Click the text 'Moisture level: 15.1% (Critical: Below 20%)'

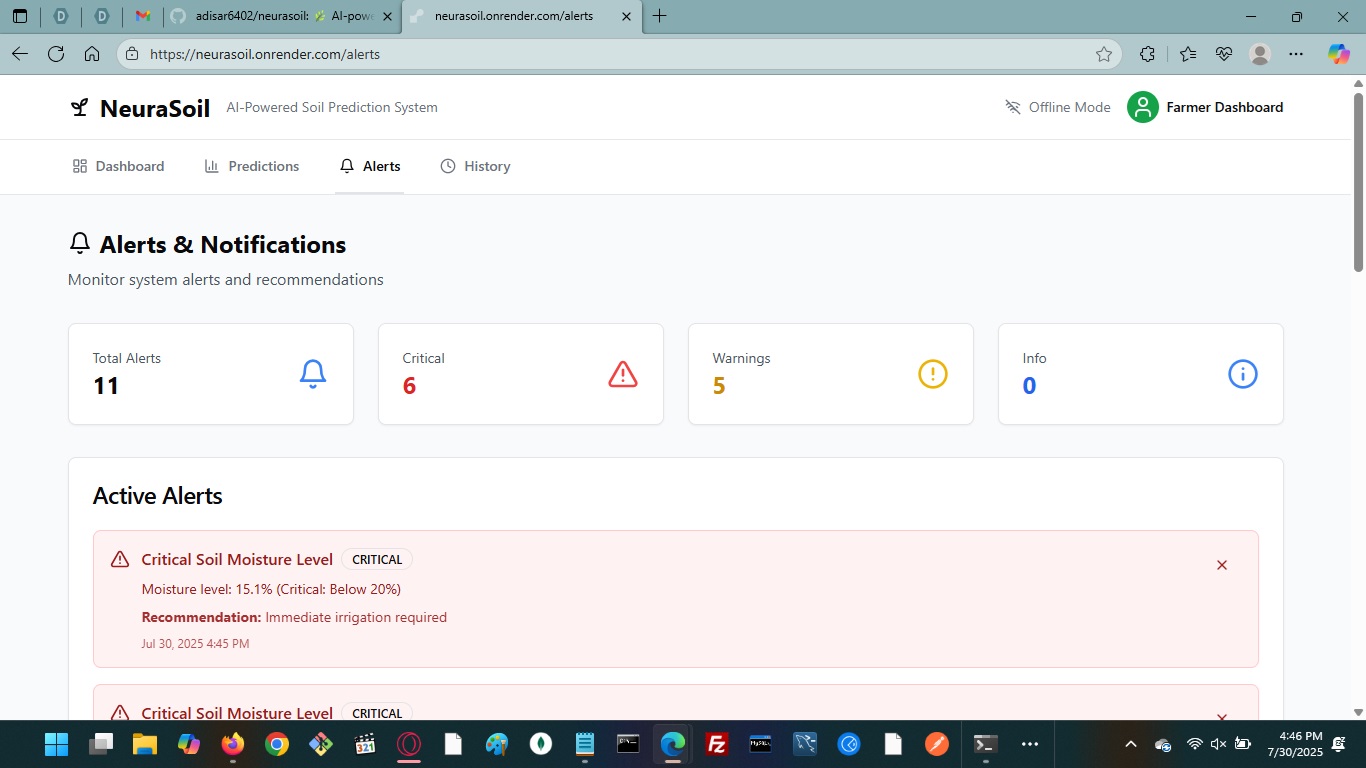pyautogui.click(x=271, y=589)
